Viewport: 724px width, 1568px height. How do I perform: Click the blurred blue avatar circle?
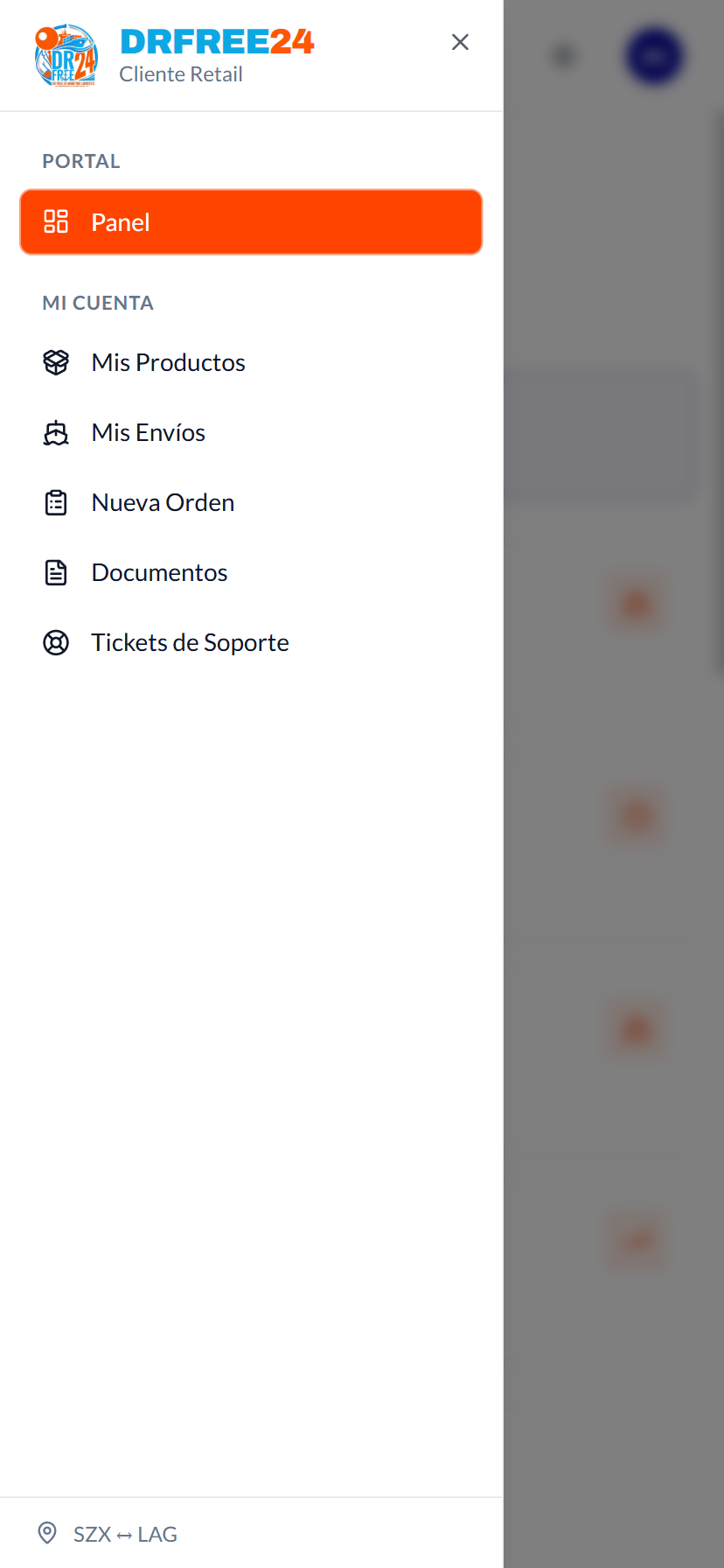click(x=655, y=56)
